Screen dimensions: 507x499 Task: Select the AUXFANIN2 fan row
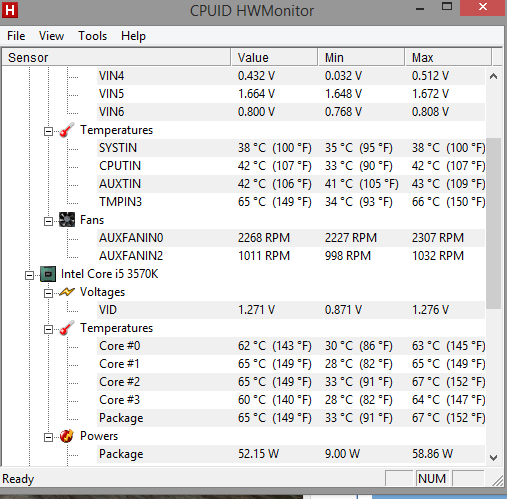[291, 256]
